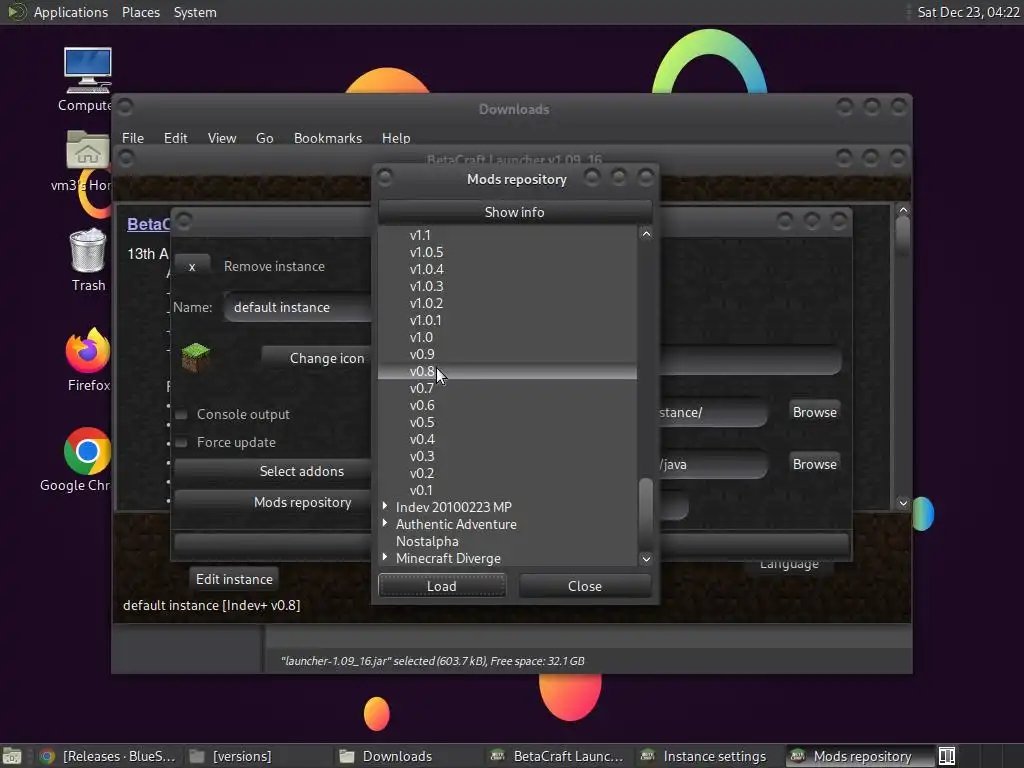Click the Load button
Image resolution: width=1024 pixels, height=768 pixels.
point(442,586)
